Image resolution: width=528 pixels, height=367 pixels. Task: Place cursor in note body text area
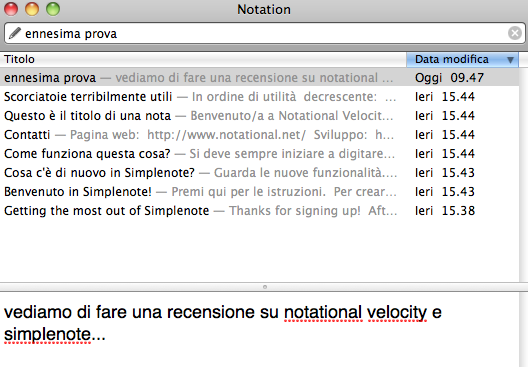tap(259, 329)
